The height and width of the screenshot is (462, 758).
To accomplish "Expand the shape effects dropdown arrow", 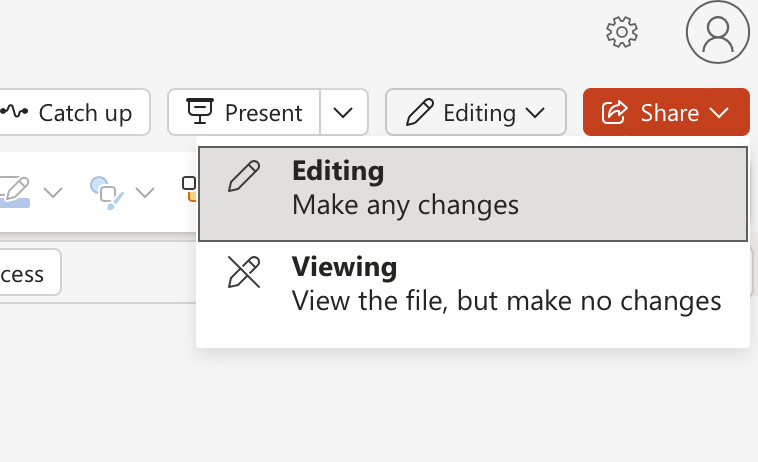I will tap(145, 191).
